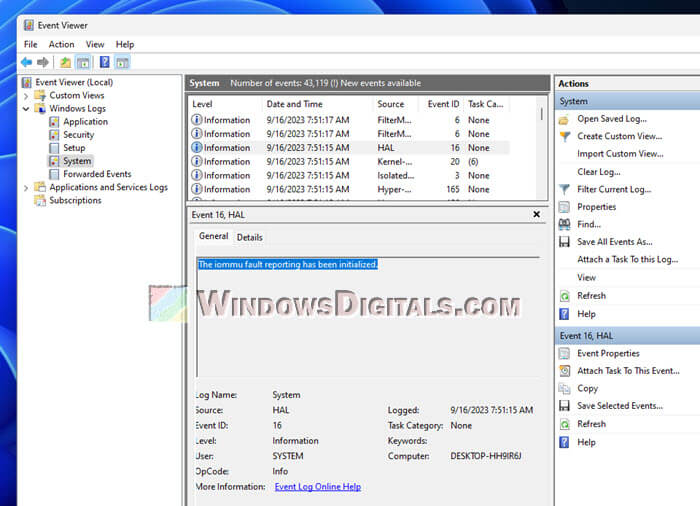Sort by the Event ID column header

tap(441, 104)
